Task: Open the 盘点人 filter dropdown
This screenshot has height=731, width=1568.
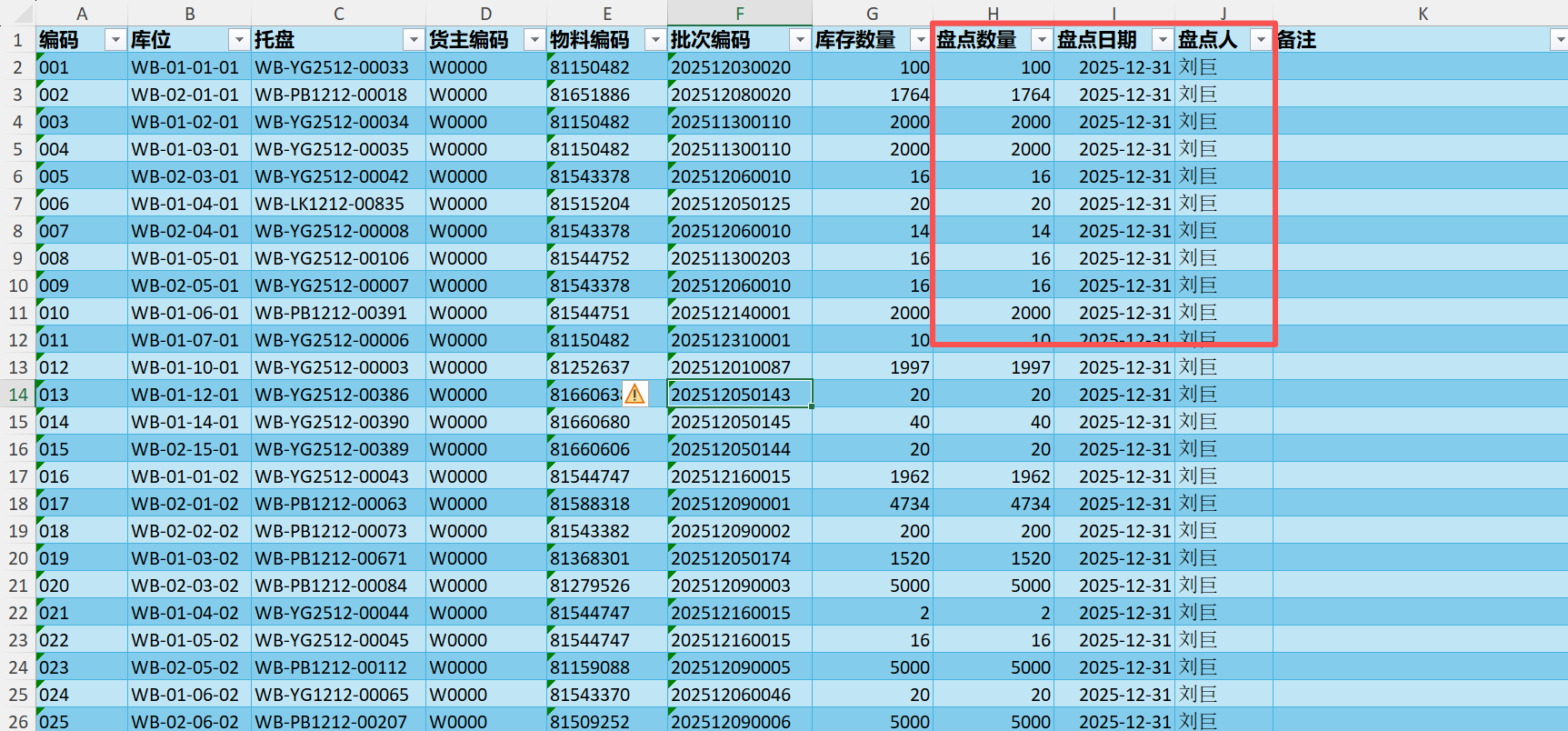Action: click(x=1261, y=40)
